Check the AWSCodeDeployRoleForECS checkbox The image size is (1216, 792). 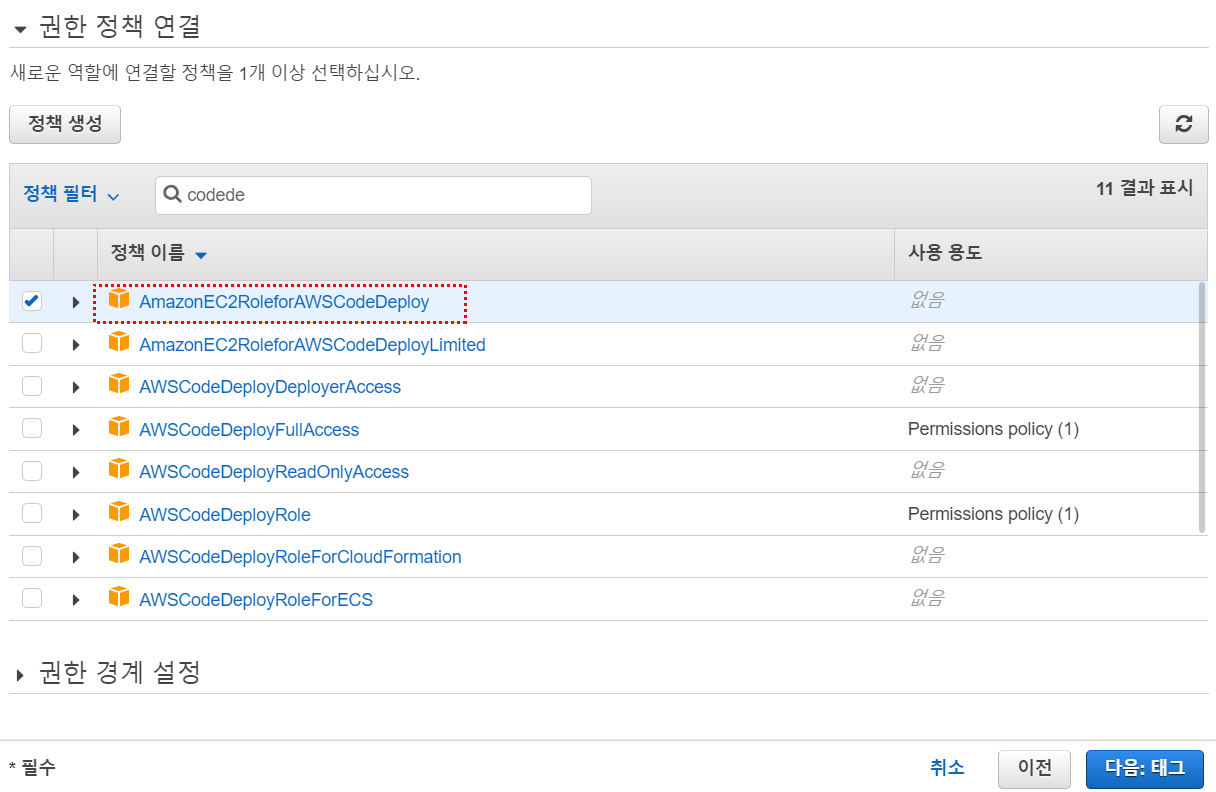tap(32, 598)
